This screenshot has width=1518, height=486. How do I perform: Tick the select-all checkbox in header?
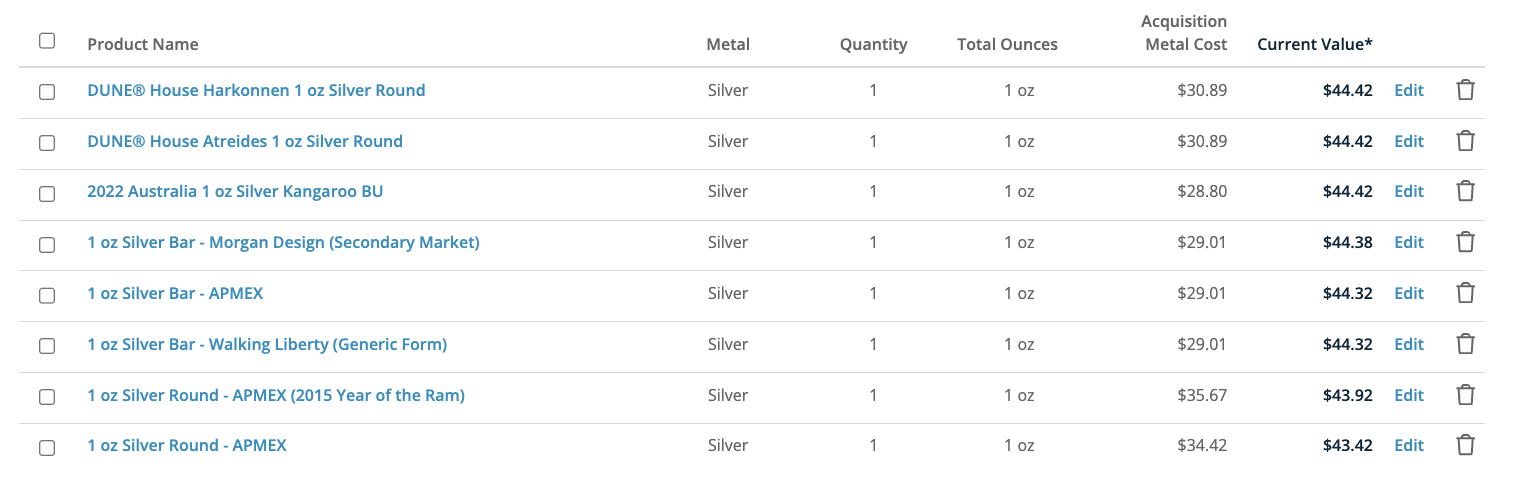[47, 41]
